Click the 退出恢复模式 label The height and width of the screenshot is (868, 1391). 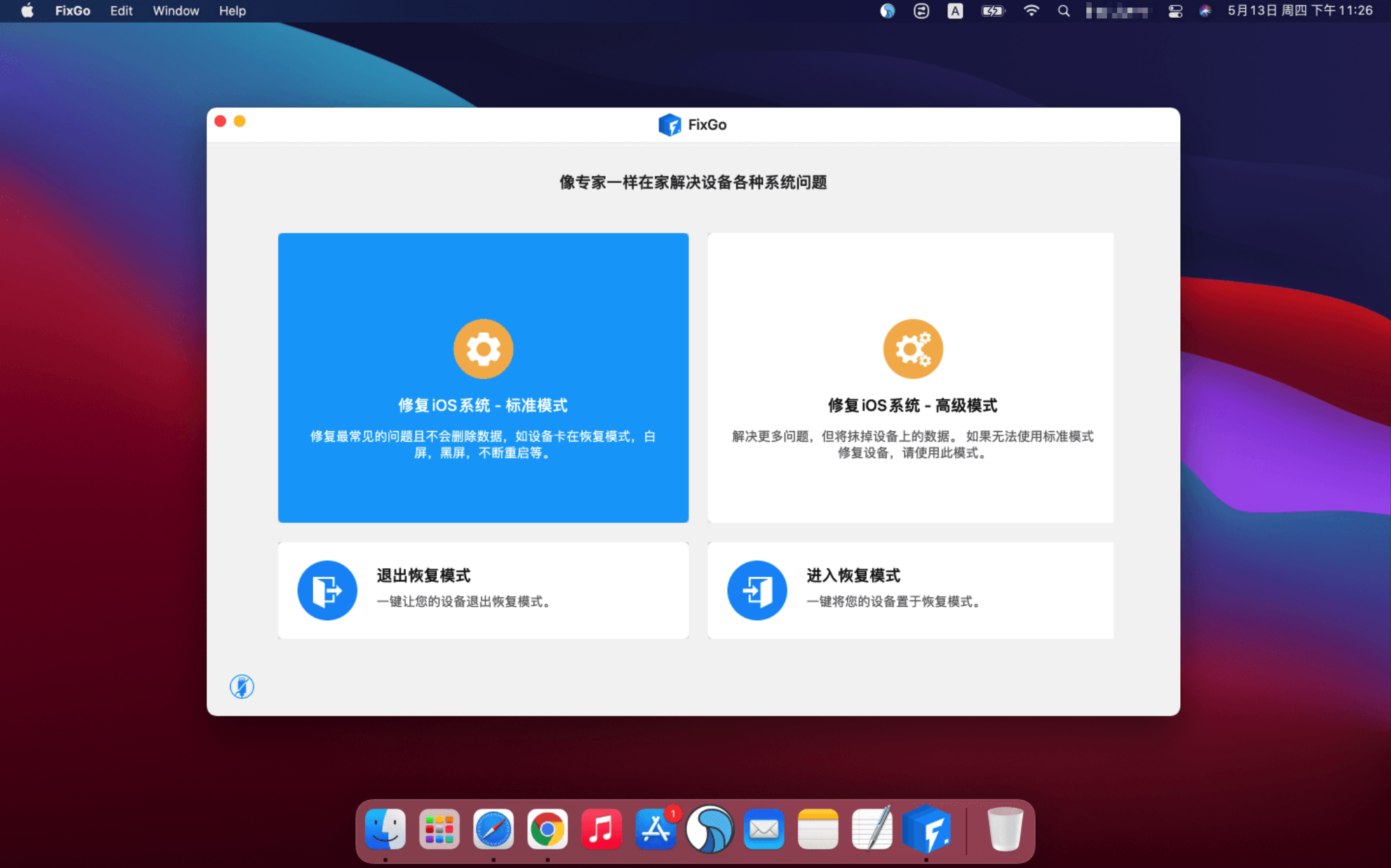coord(423,576)
